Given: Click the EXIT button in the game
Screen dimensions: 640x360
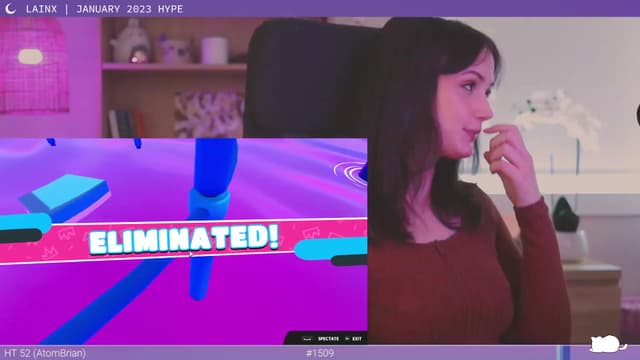Looking at the screenshot, I should tap(357, 339).
